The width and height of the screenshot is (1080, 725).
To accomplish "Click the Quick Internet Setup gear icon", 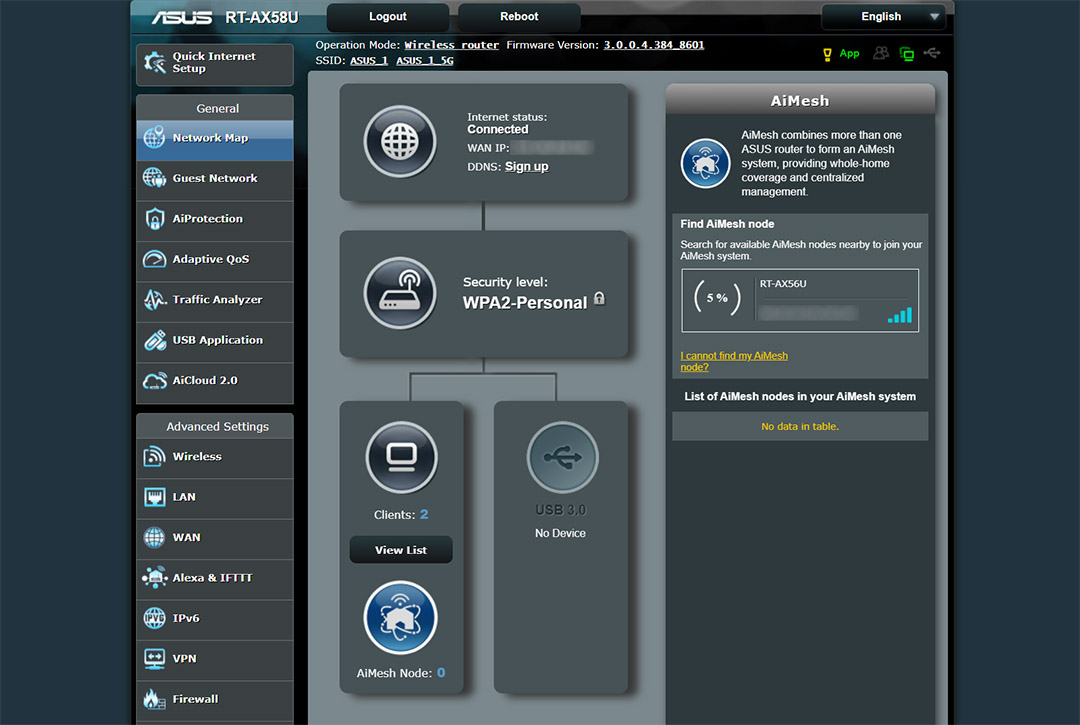I will (x=154, y=63).
